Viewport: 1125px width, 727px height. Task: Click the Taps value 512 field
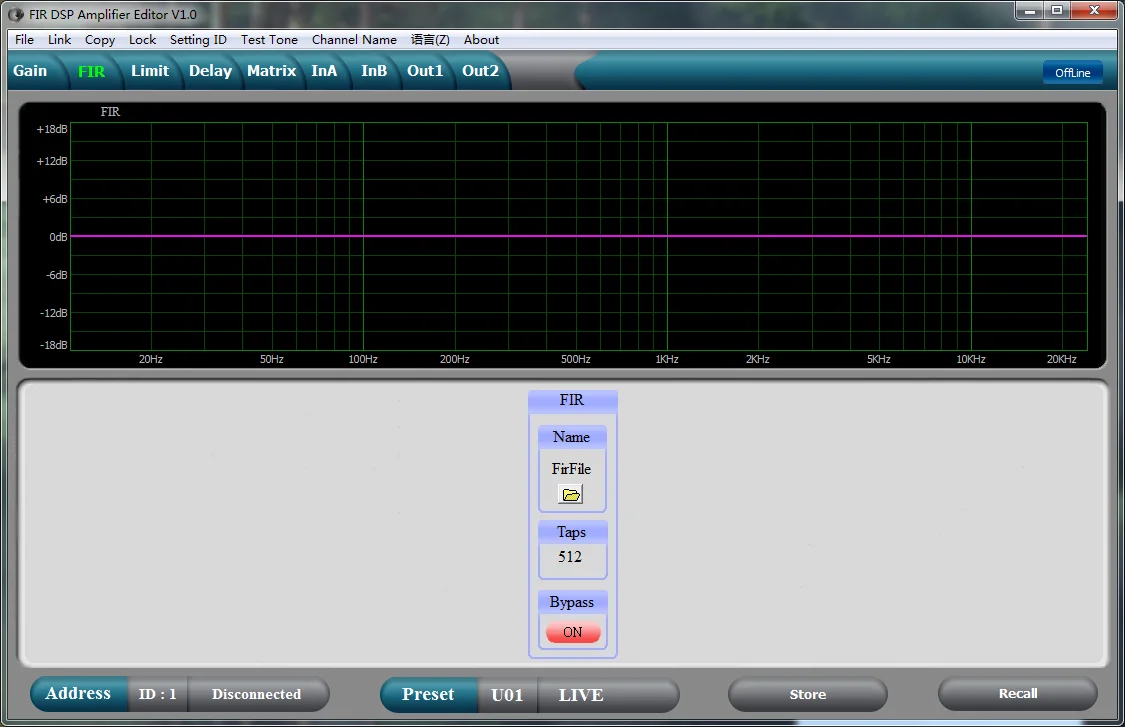click(x=571, y=557)
